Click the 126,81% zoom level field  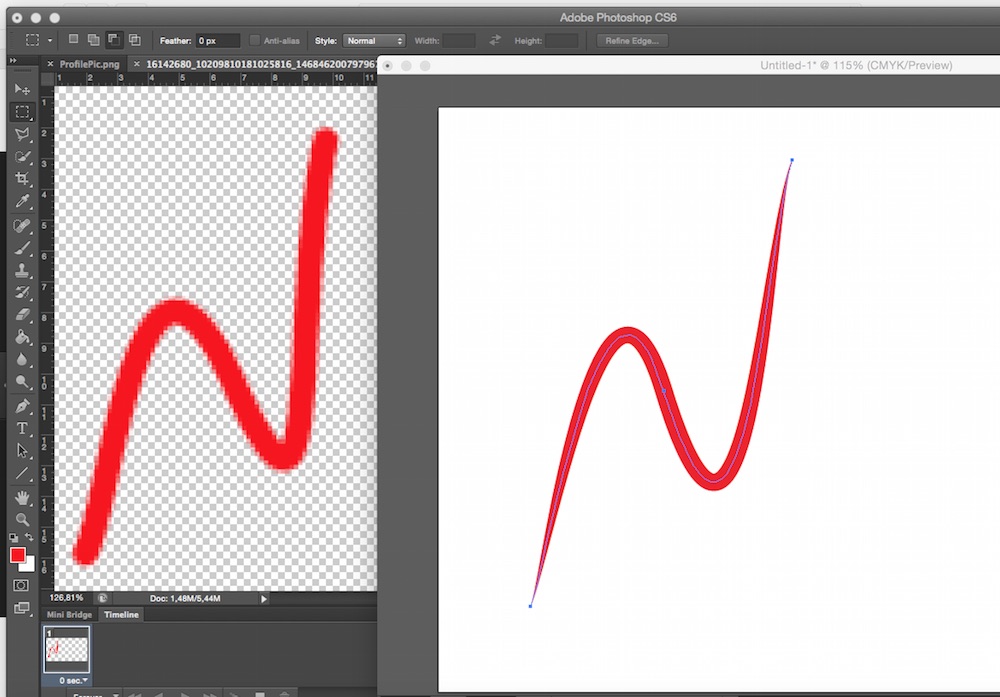(66, 598)
